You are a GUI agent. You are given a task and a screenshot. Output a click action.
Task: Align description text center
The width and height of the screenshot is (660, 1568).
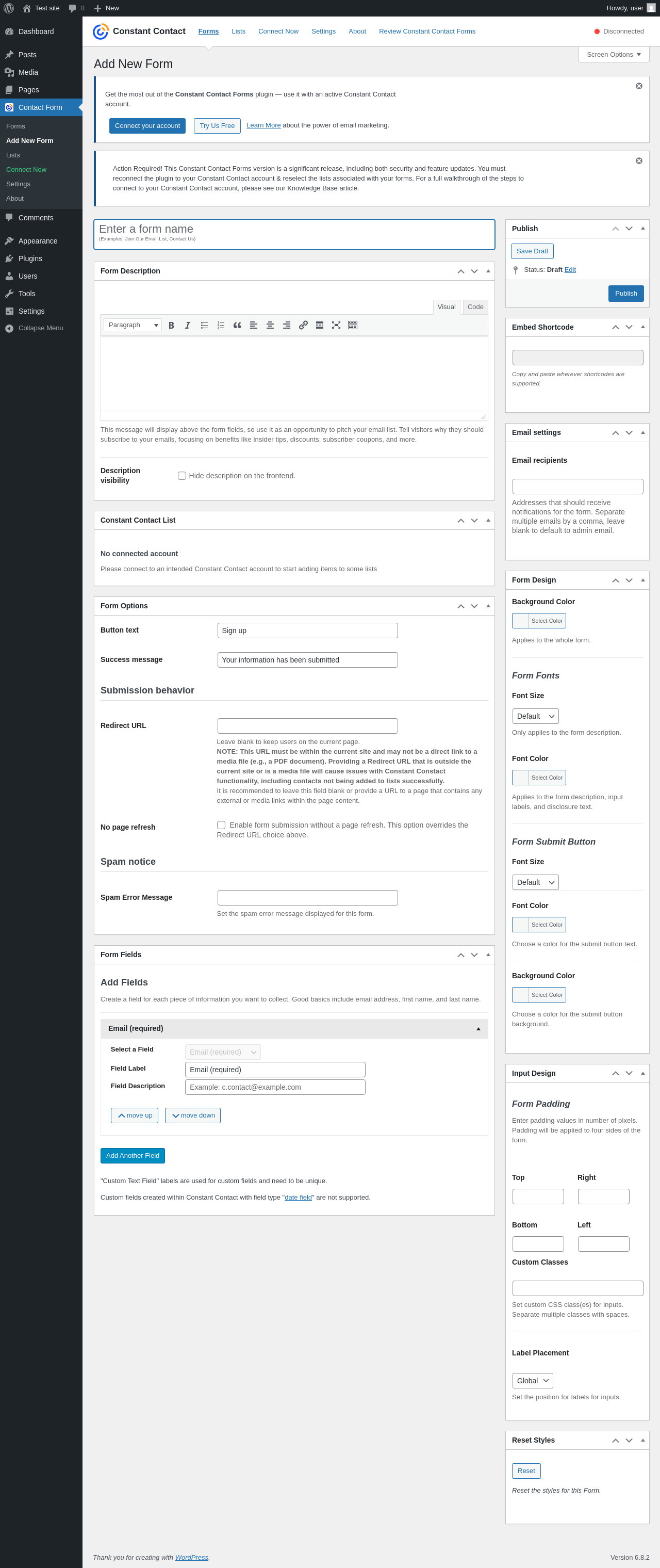click(x=270, y=325)
